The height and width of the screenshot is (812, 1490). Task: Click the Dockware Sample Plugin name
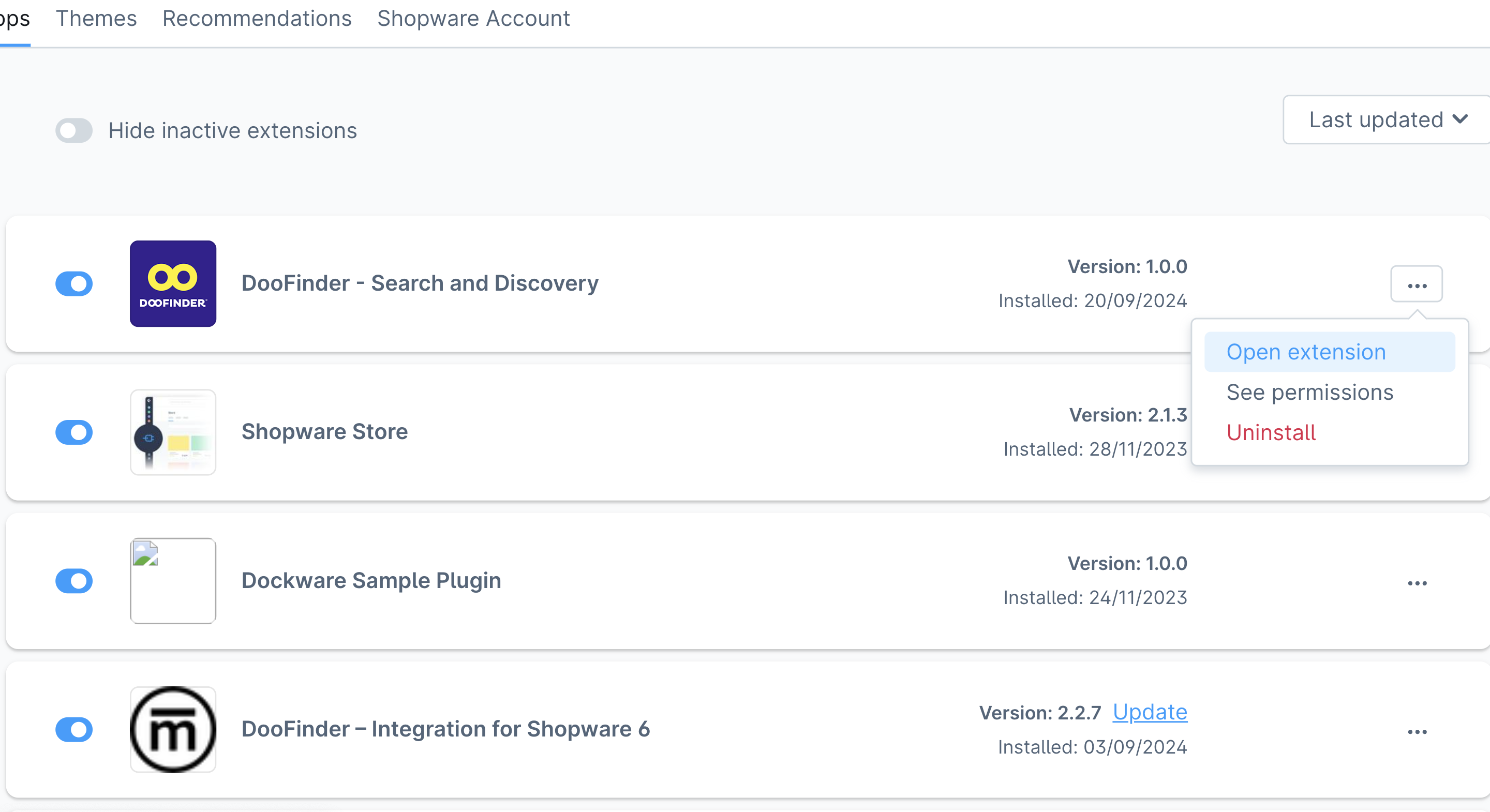pyautogui.click(x=371, y=581)
